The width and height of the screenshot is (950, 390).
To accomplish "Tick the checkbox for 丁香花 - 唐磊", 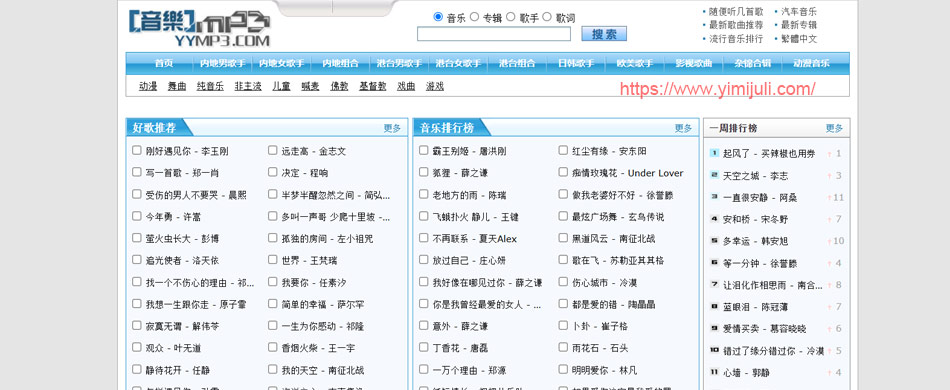I will [x=424, y=347].
